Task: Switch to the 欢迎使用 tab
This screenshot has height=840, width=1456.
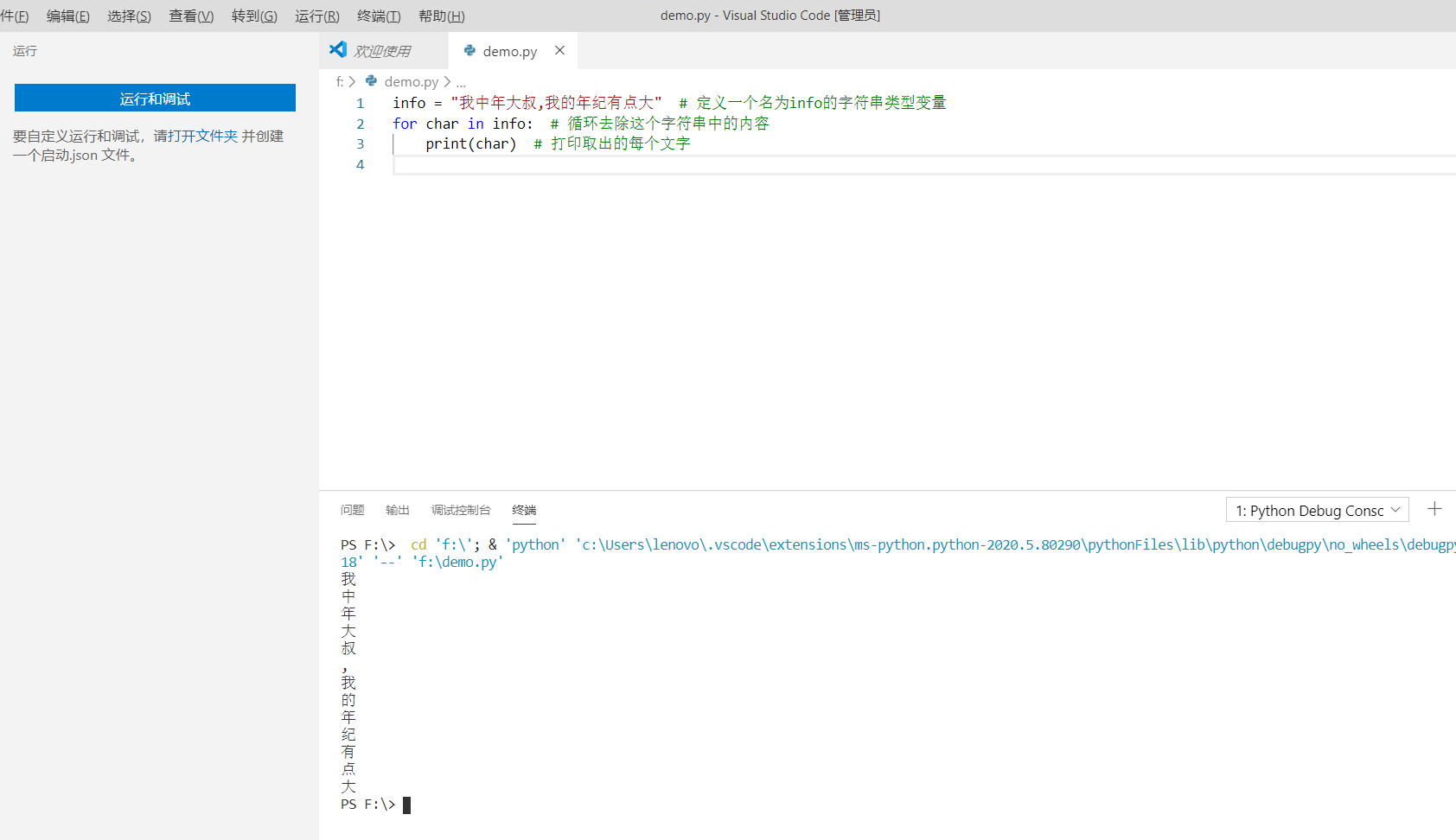Action: [x=383, y=51]
